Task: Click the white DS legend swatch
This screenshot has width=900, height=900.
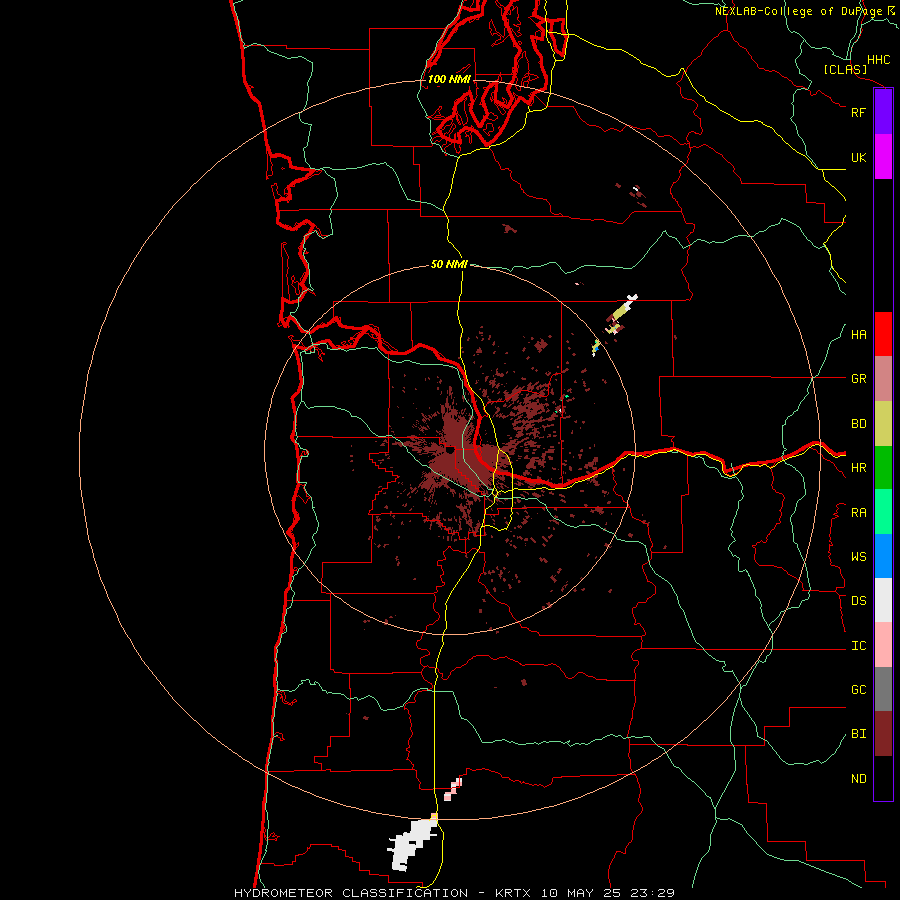Action: coord(883,600)
